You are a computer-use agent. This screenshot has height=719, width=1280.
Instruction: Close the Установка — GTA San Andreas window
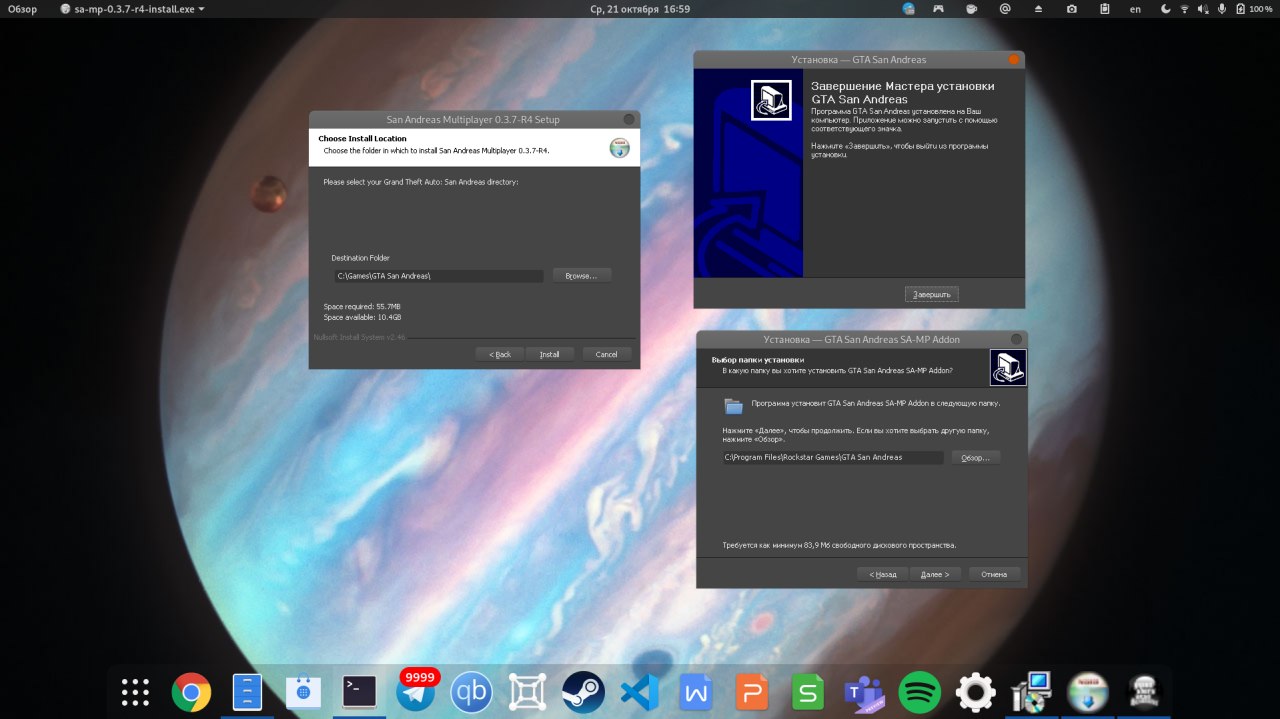tap(1014, 60)
